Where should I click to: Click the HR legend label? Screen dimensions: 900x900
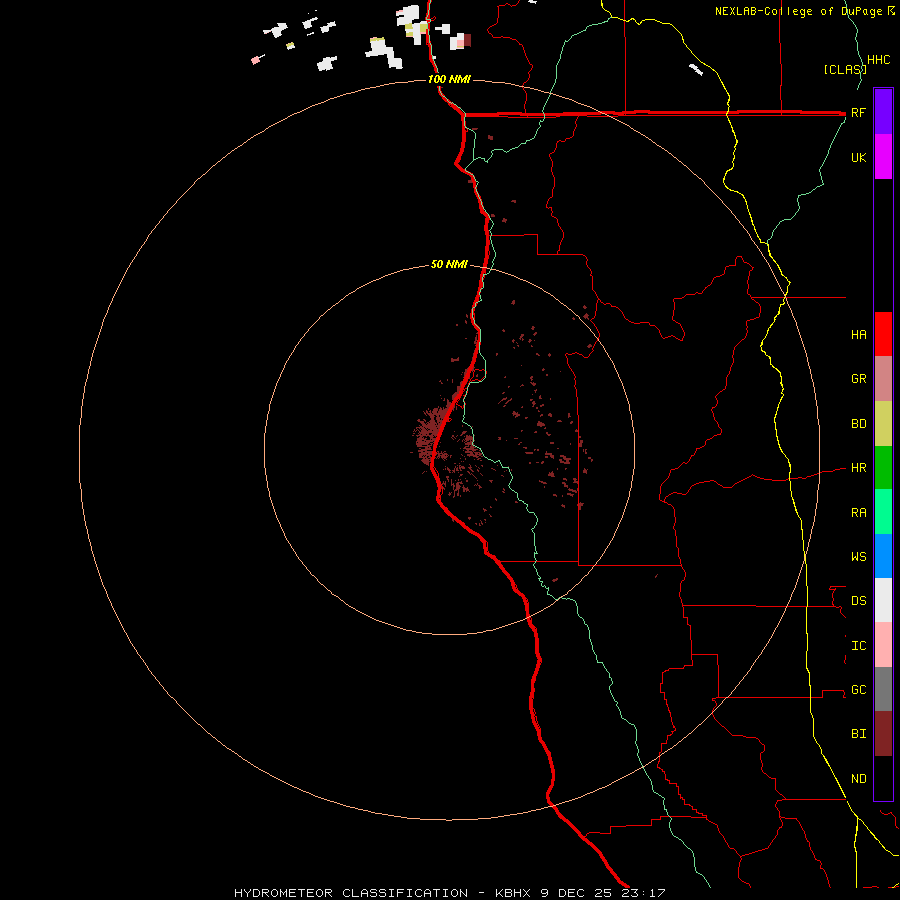[858, 468]
